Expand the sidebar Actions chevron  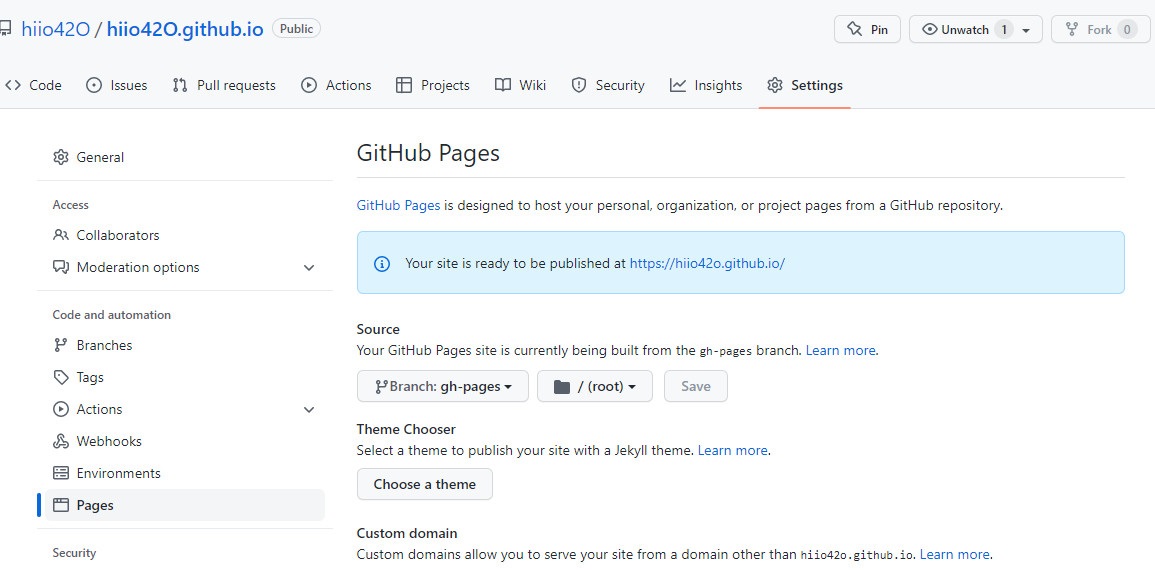[x=309, y=409]
